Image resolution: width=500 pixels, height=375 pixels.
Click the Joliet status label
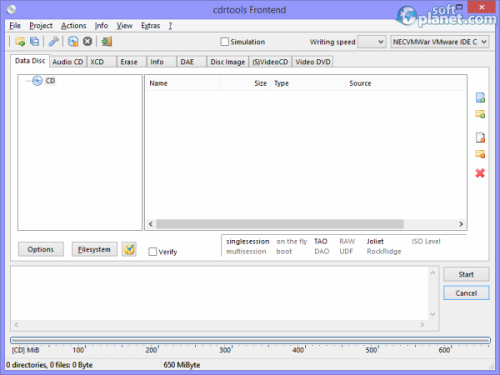point(375,241)
